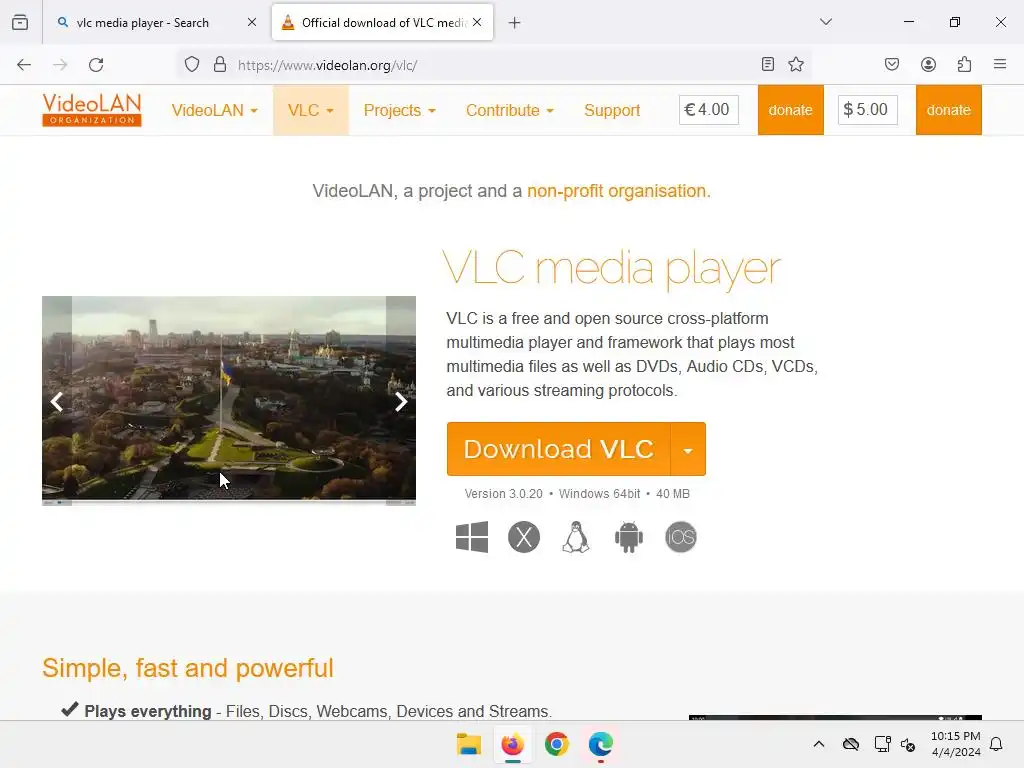Follow the non-profit organisation link
Viewport: 1024px width, 768px height.
point(616,191)
